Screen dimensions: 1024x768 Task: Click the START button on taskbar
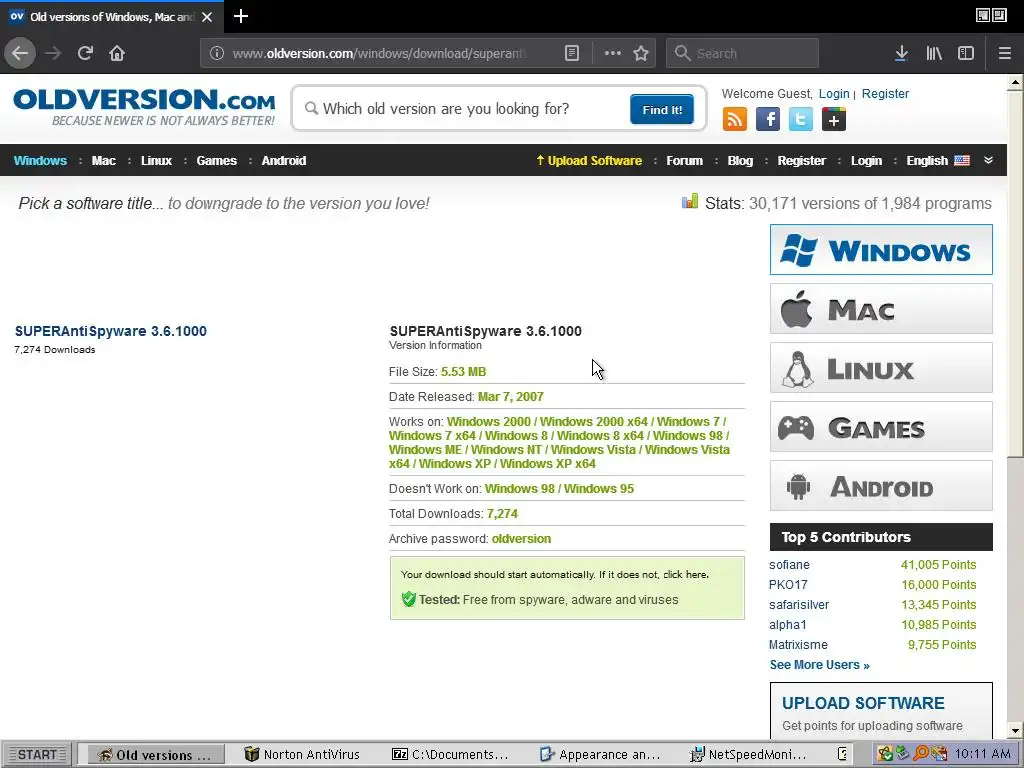click(37, 755)
